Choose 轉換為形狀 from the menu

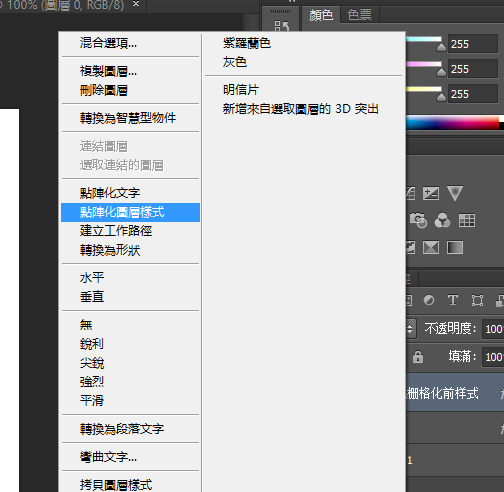pos(130,250)
